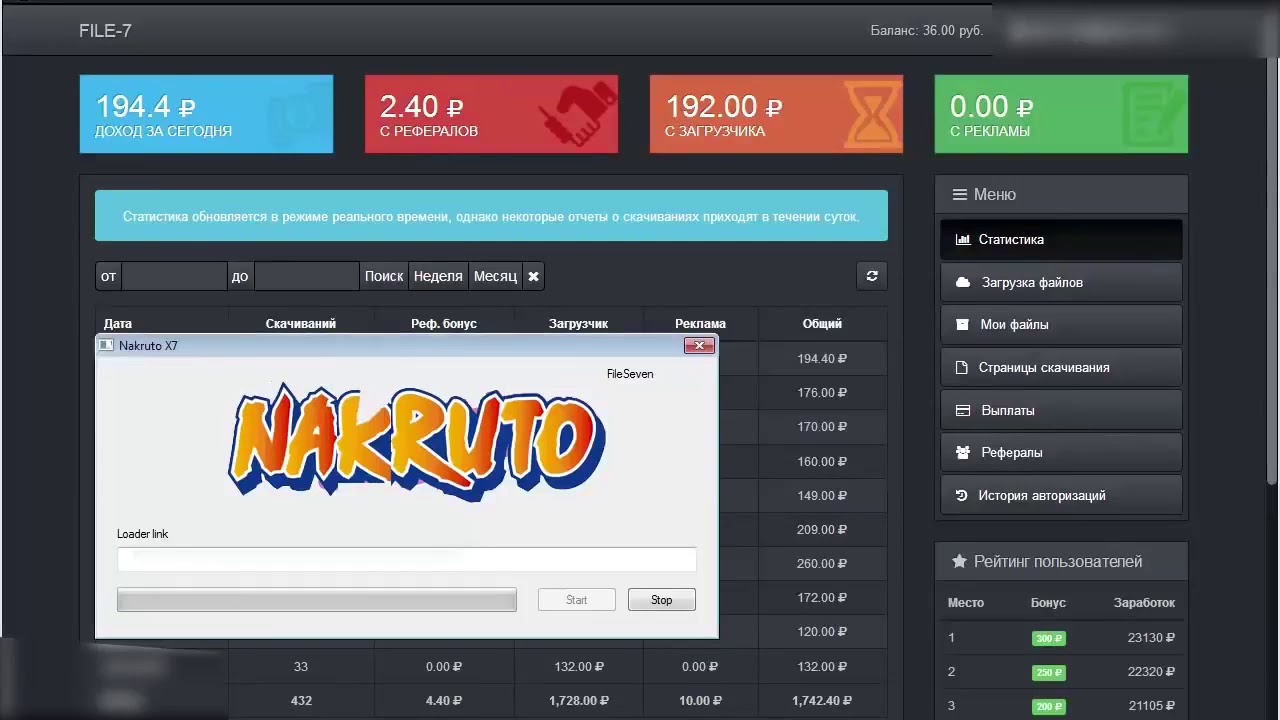Click the refresh statistics icon button
1280x720 pixels.
point(872,276)
